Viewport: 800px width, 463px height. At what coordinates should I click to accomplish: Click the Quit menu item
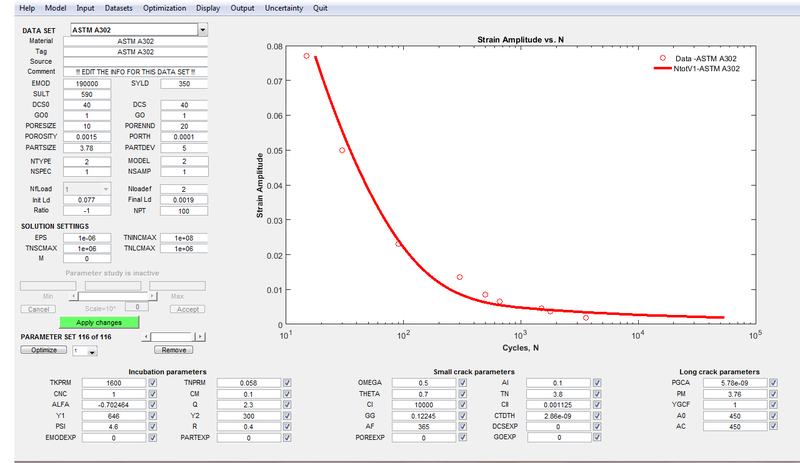point(320,8)
